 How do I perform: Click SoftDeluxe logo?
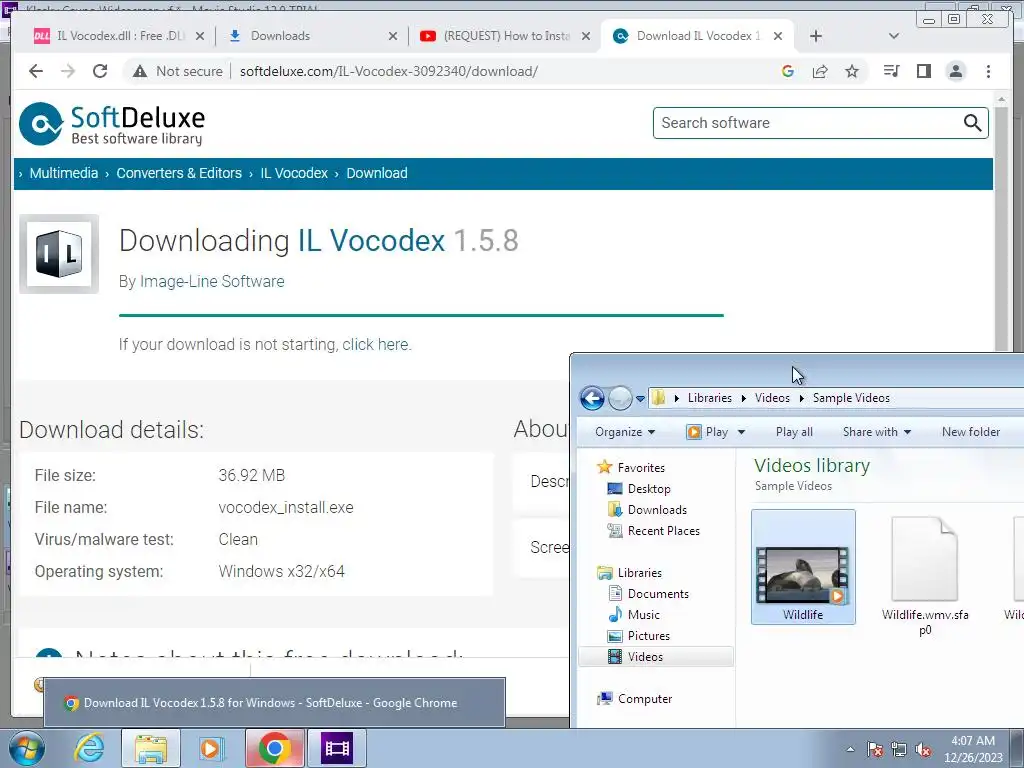[112, 124]
